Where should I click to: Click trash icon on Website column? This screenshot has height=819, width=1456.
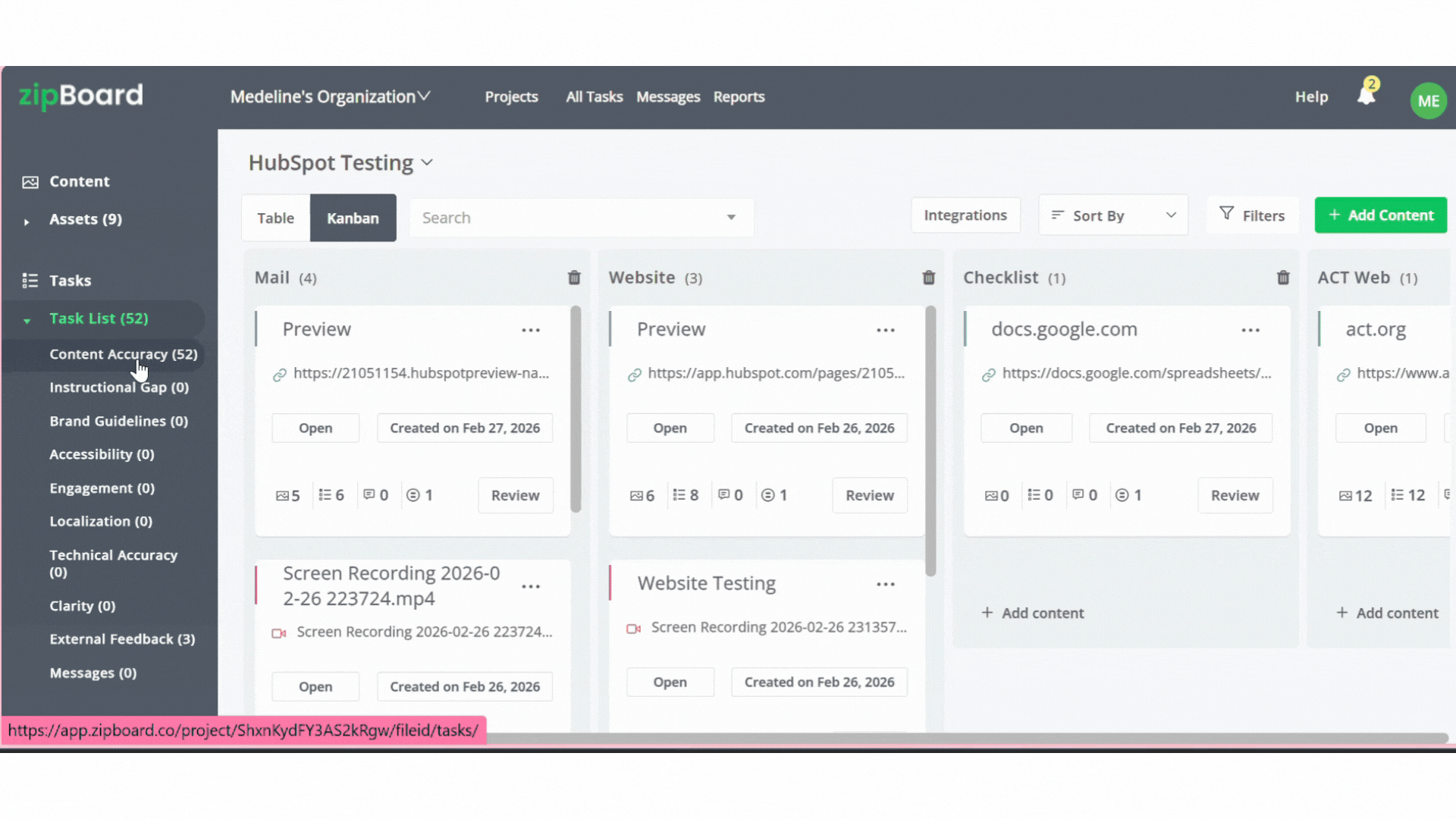(x=928, y=278)
